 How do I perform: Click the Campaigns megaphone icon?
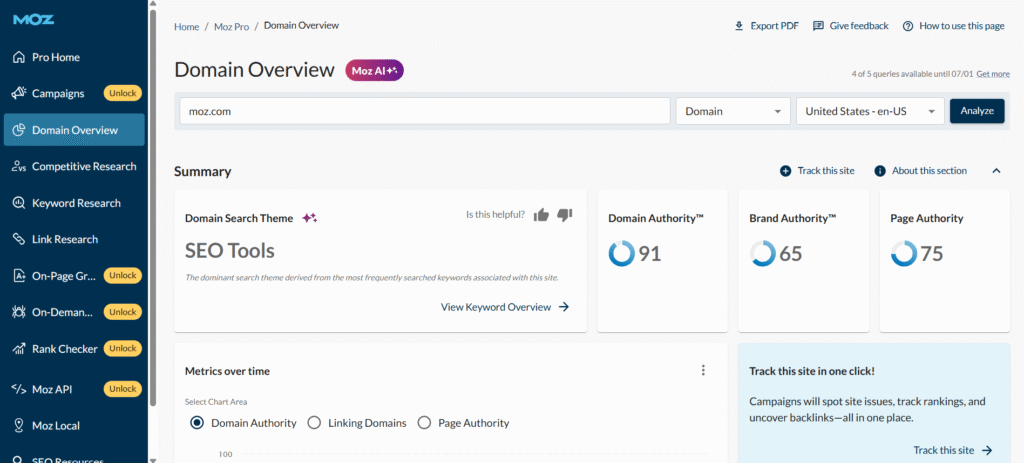(19, 93)
